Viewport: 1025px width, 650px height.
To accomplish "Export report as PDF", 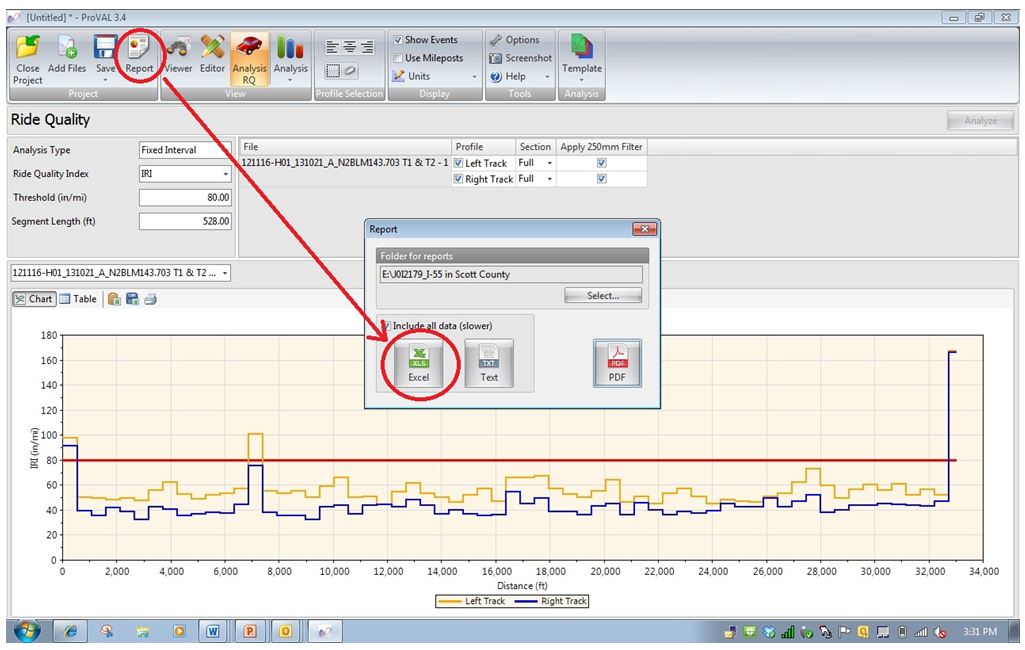I will (x=617, y=363).
